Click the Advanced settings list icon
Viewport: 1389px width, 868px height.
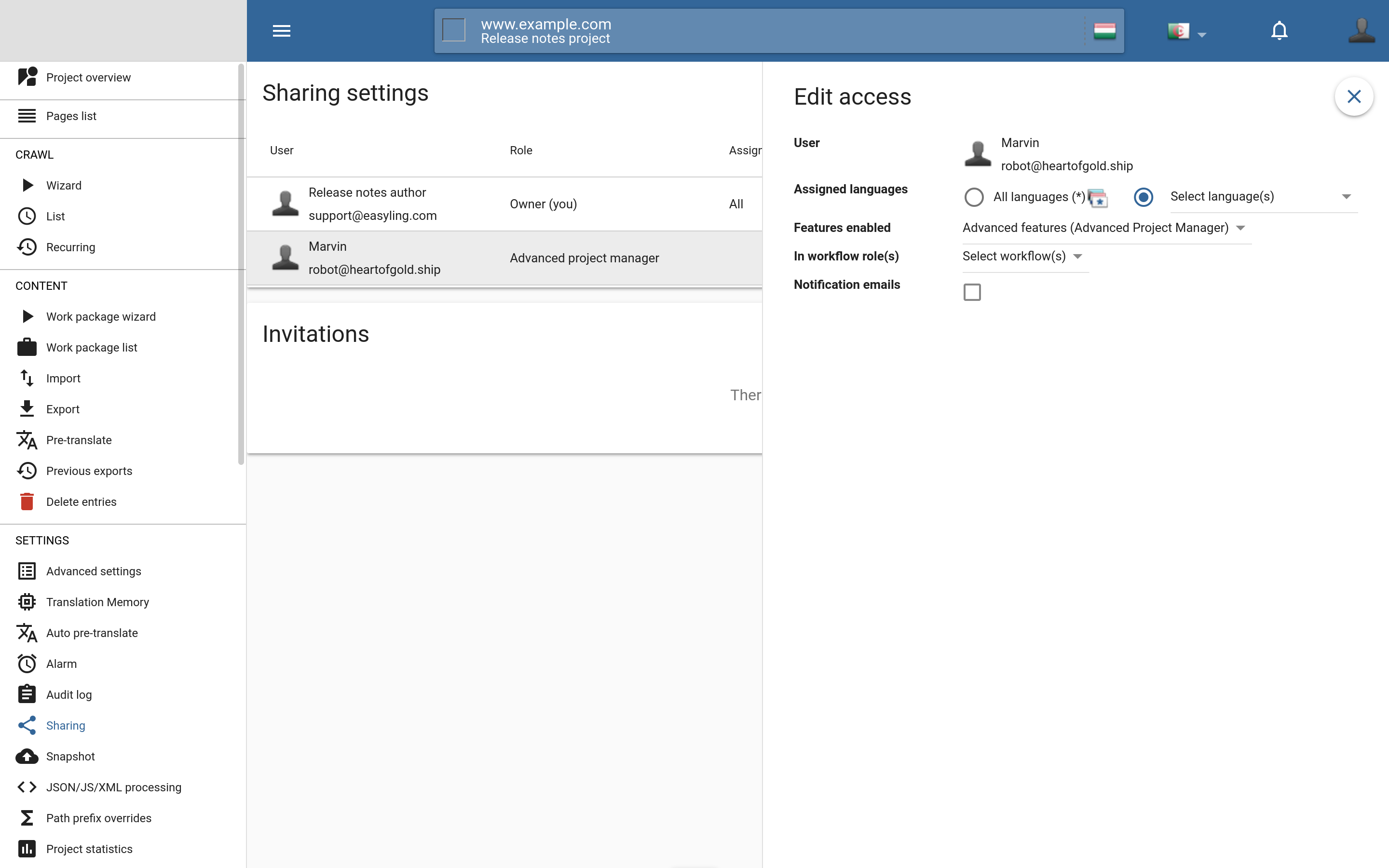27,570
